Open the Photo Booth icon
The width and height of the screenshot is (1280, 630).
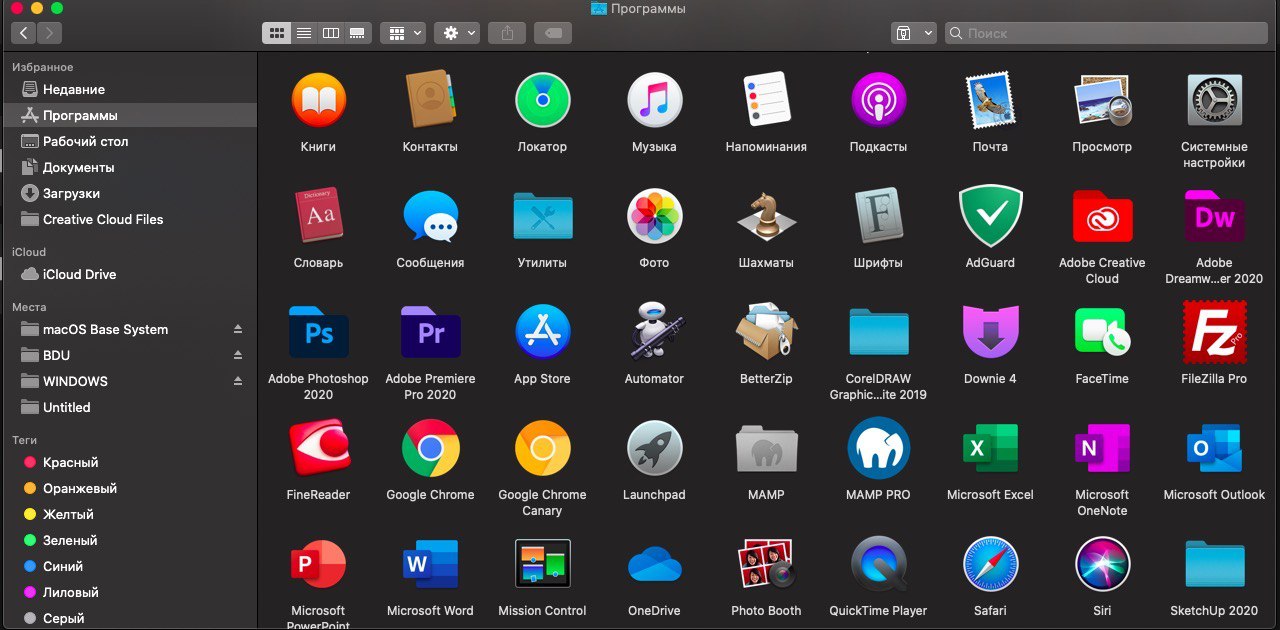point(766,564)
